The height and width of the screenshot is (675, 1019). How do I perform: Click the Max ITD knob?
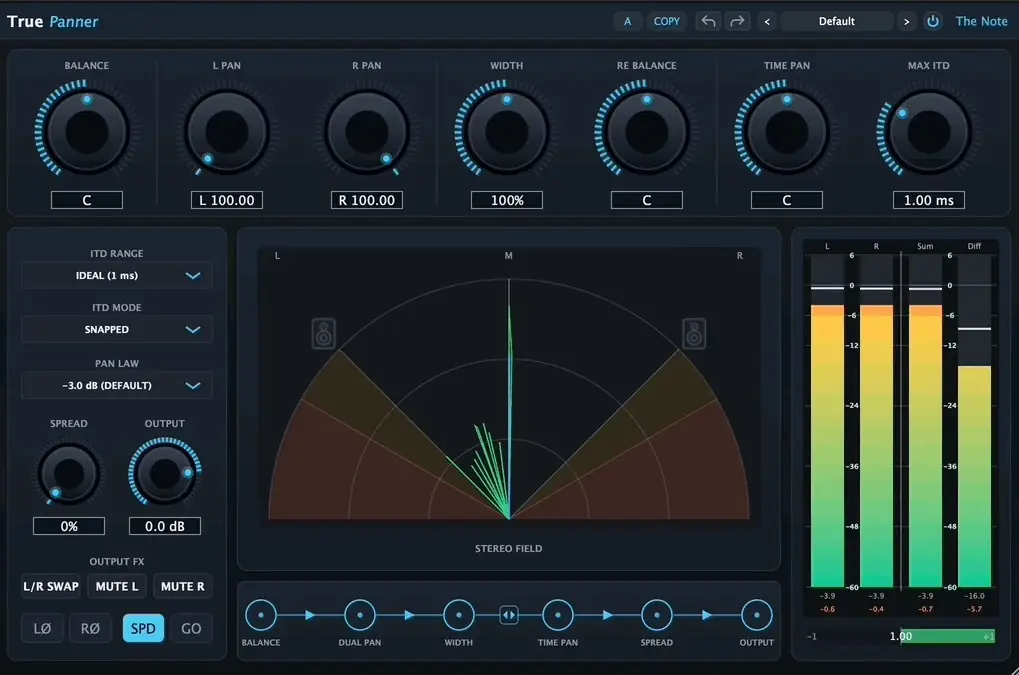click(x=929, y=132)
